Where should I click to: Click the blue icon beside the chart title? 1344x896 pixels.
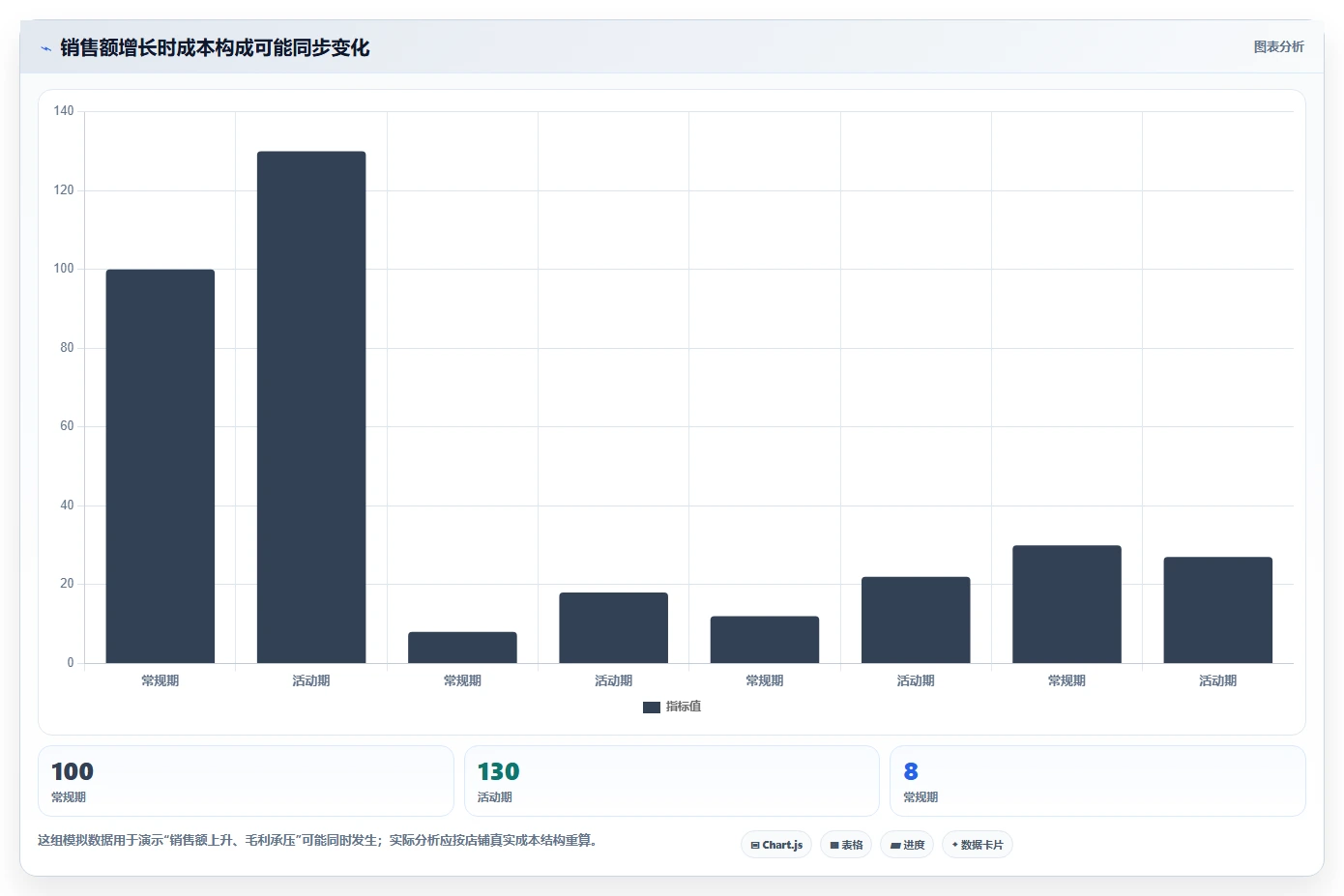pyautogui.click(x=45, y=48)
